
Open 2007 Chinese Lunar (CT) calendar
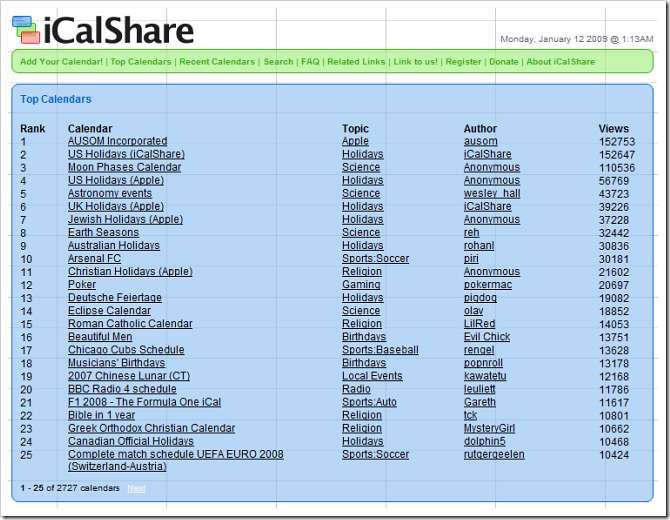tap(129, 376)
